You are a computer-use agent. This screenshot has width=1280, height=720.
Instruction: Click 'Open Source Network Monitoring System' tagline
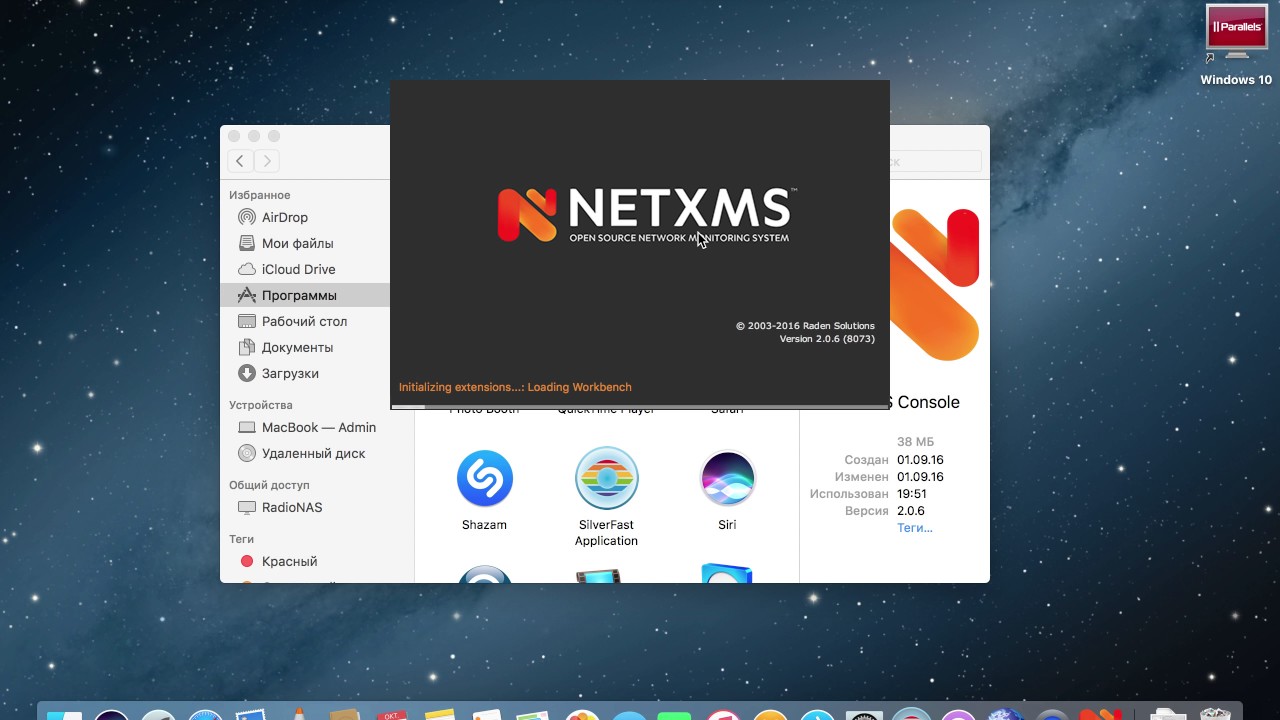[679, 238]
